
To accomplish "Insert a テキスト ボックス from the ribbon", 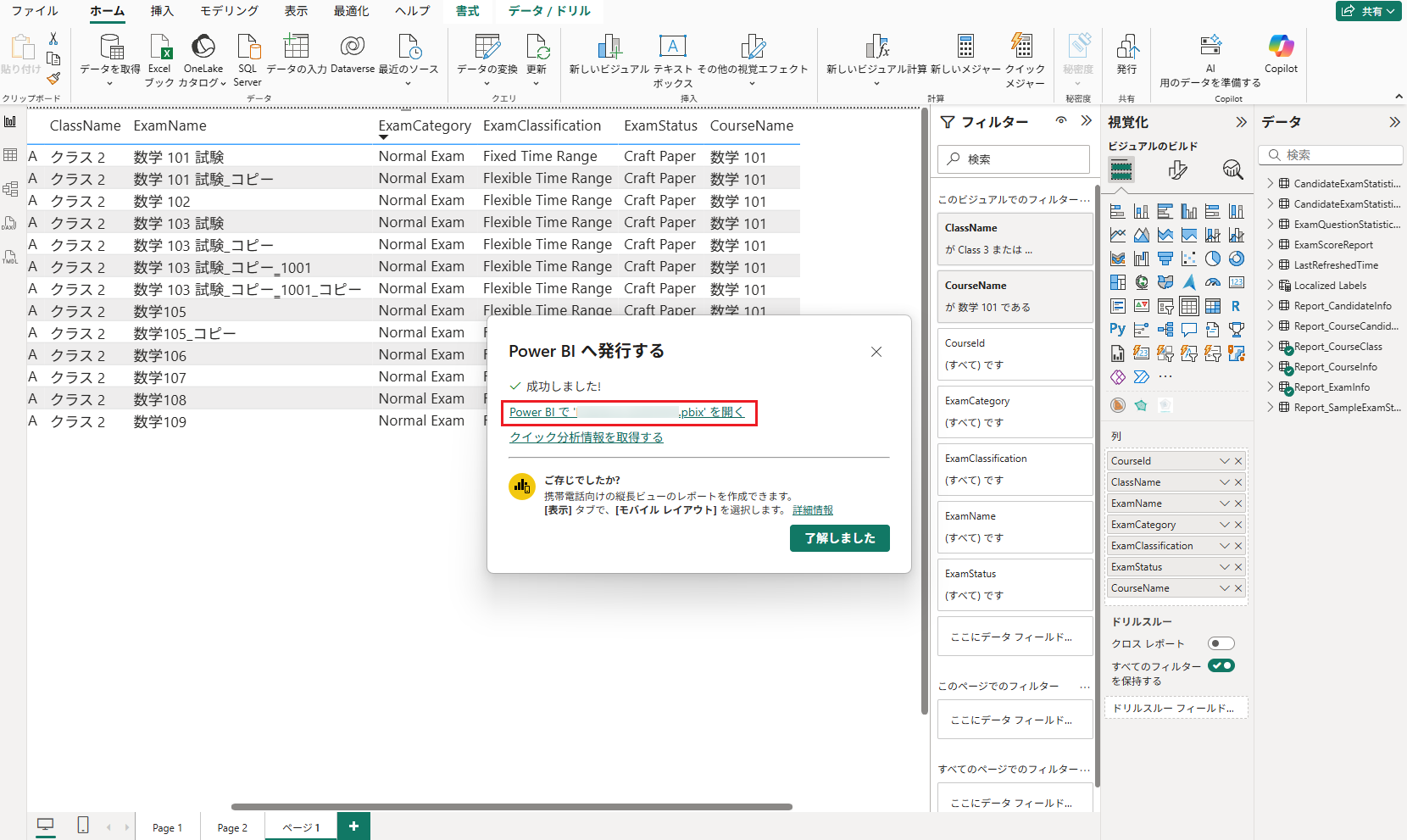I will coord(672,47).
